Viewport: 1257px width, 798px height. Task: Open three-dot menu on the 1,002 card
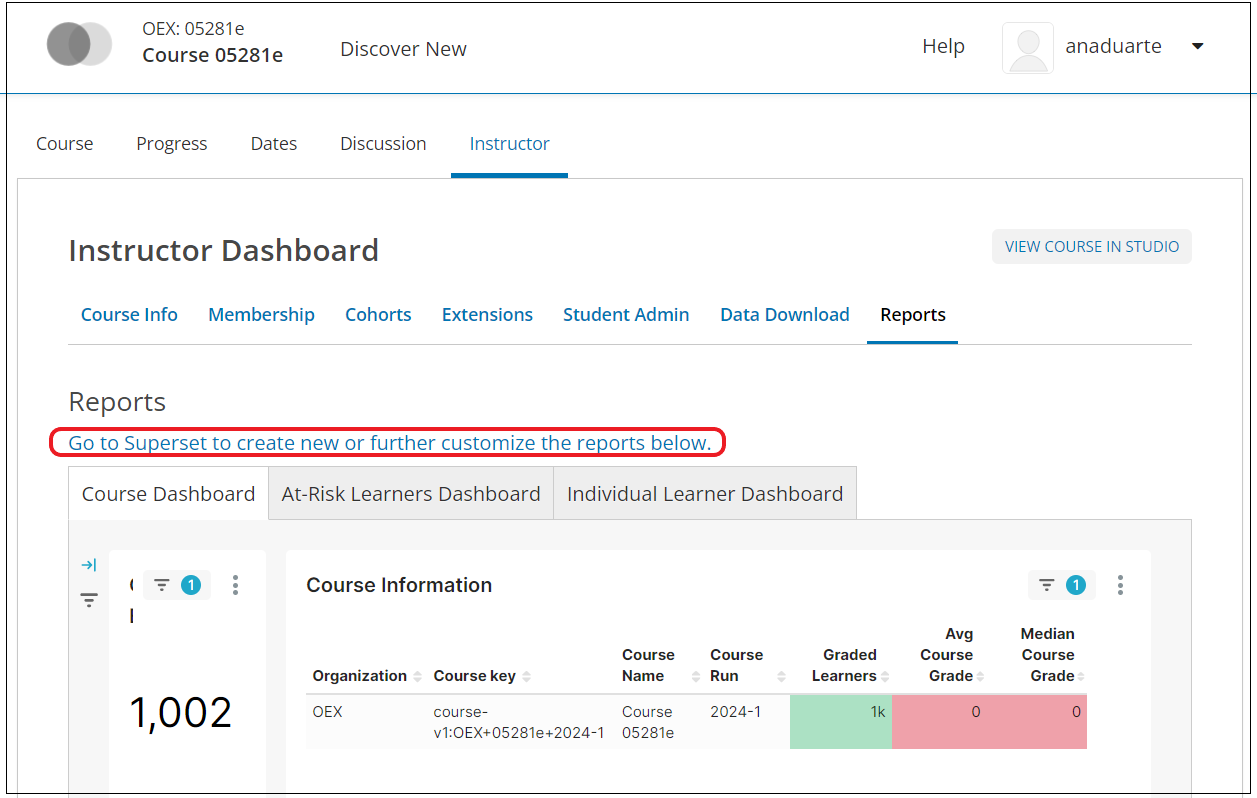[x=235, y=585]
